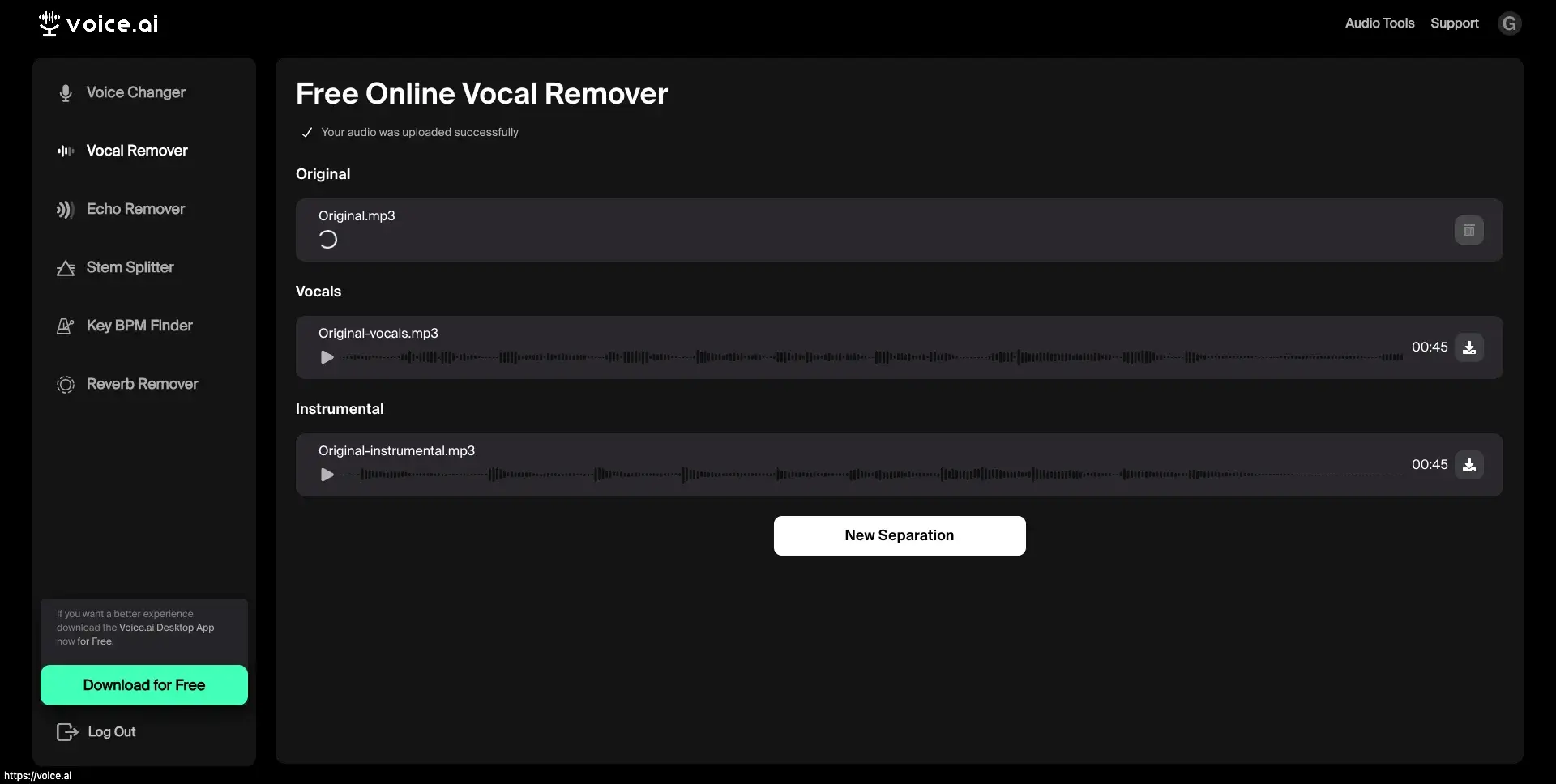The width and height of the screenshot is (1556, 784).
Task: Click the Original-vocals.mp3 file name
Action: [x=378, y=334]
